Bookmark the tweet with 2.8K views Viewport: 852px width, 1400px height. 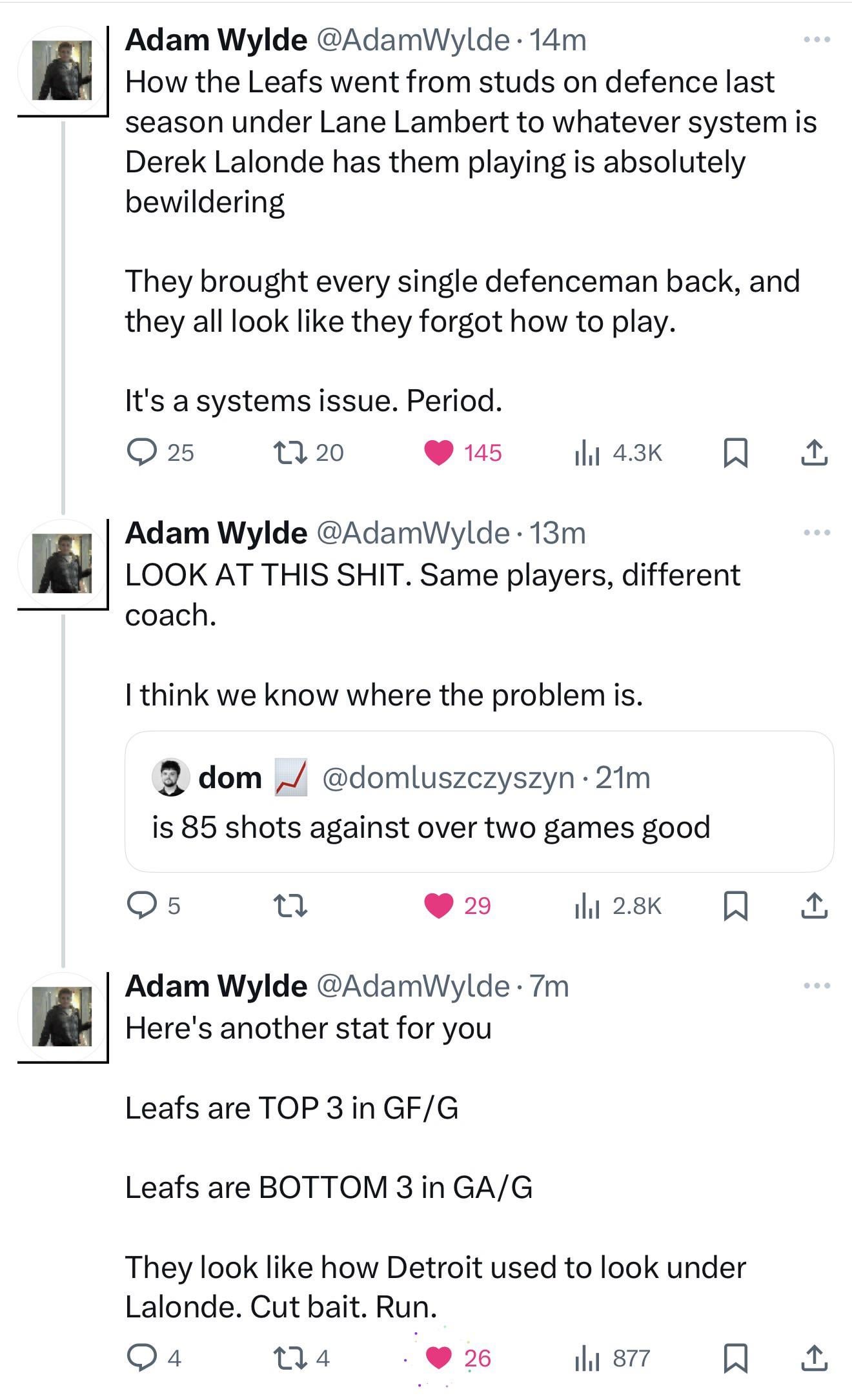(x=736, y=906)
